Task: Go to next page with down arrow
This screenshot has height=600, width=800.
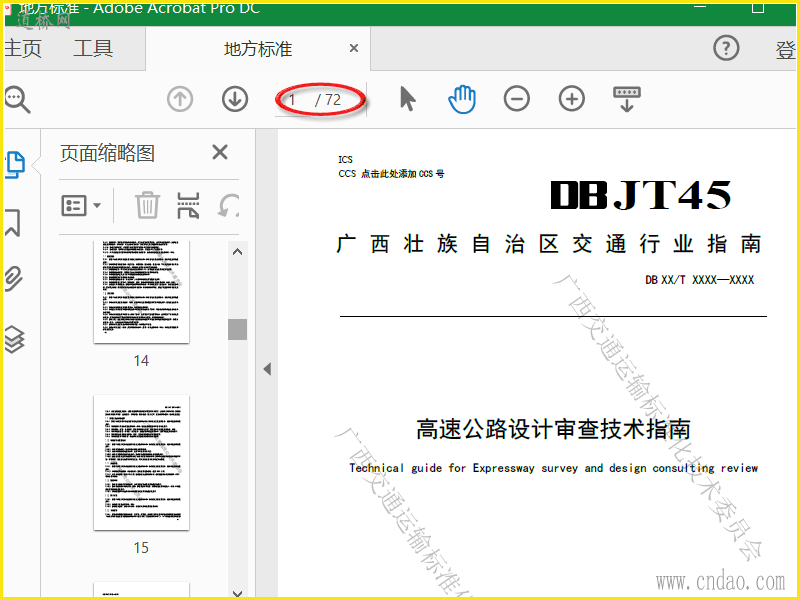Action: [x=235, y=99]
